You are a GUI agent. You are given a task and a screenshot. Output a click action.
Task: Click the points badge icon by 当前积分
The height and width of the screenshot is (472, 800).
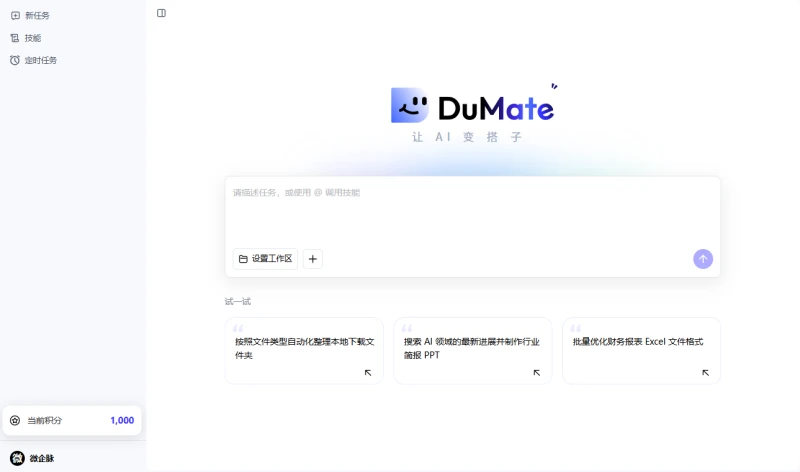(x=15, y=420)
